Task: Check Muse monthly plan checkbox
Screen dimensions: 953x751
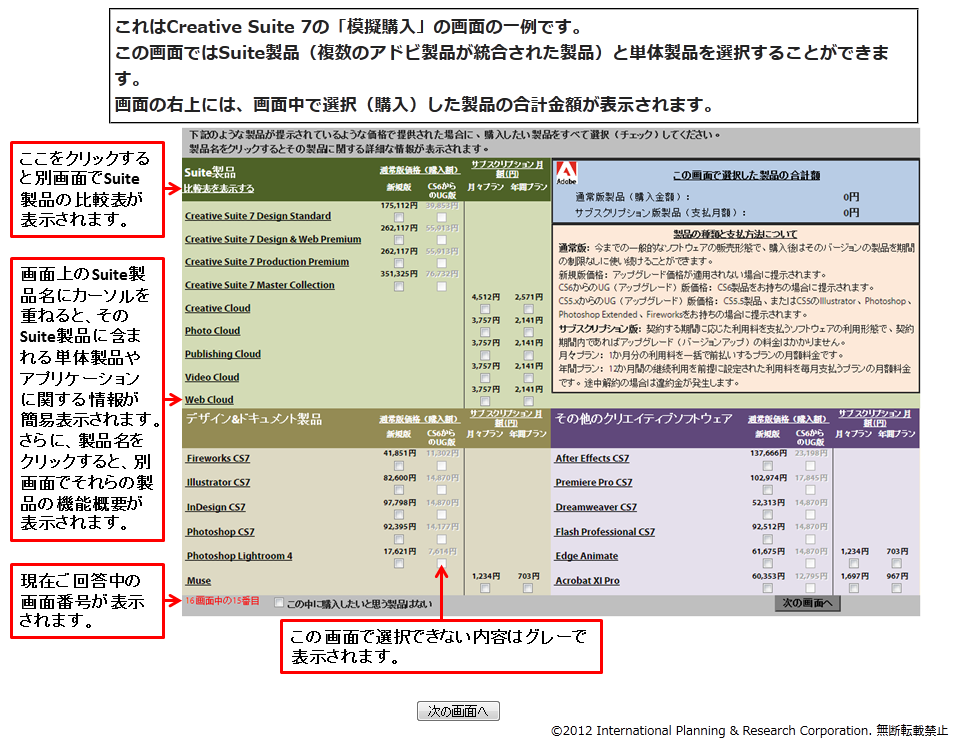Action: [x=485, y=588]
